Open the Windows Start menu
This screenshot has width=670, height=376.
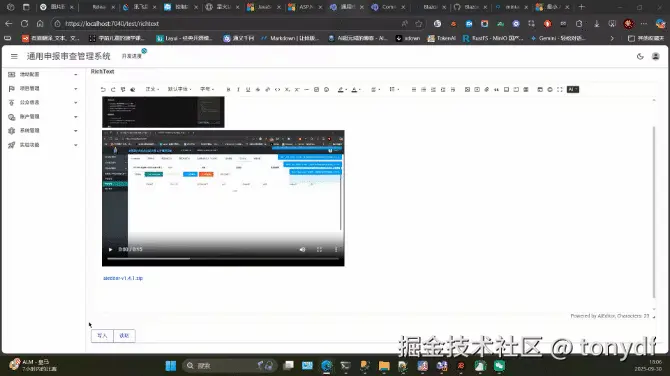point(170,366)
